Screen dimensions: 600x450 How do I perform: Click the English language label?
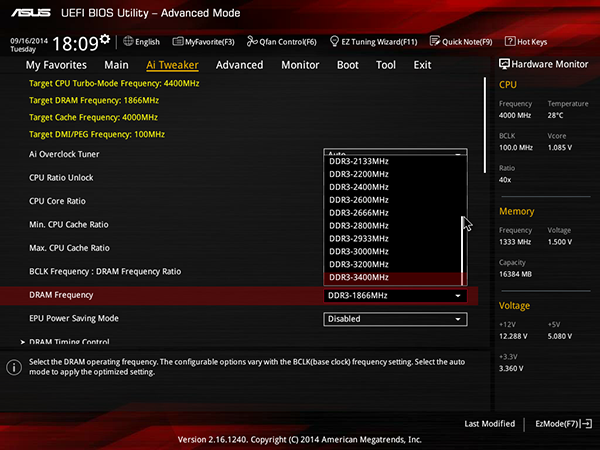click(x=147, y=42)
